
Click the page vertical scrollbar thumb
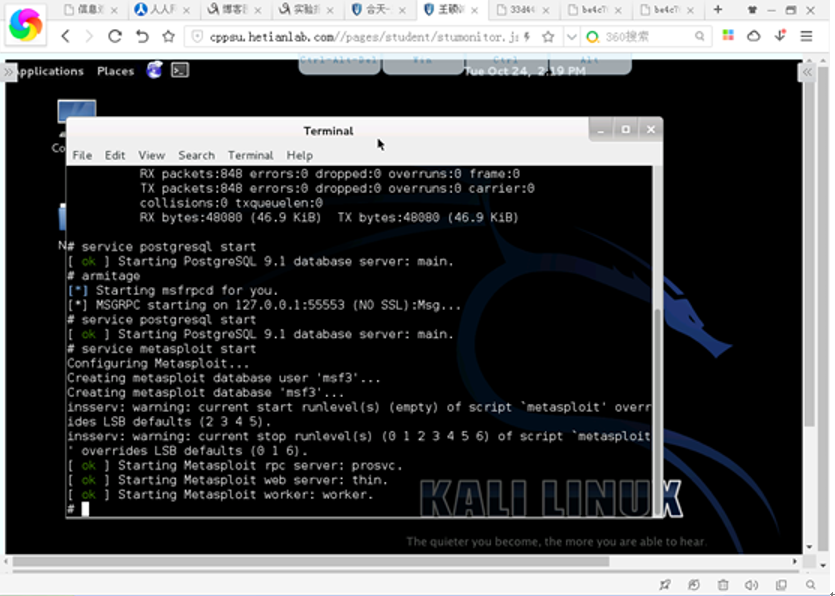click(809, 249)
